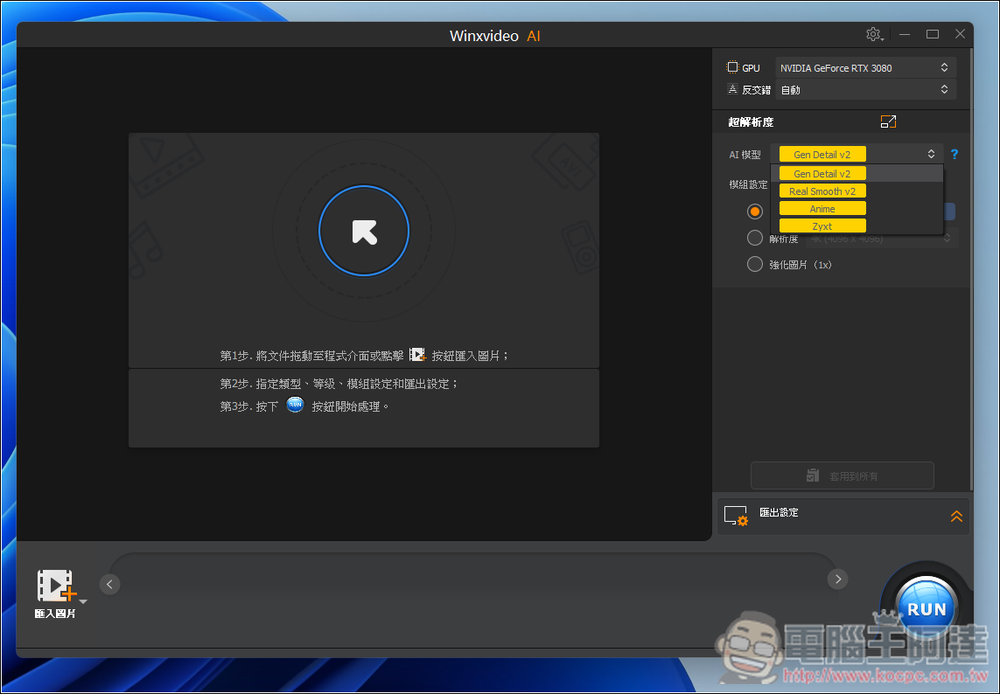Open the import image dropdown arrow
Image resolution: width=1000 pixels, height=694 pixels.
[83, 601]
